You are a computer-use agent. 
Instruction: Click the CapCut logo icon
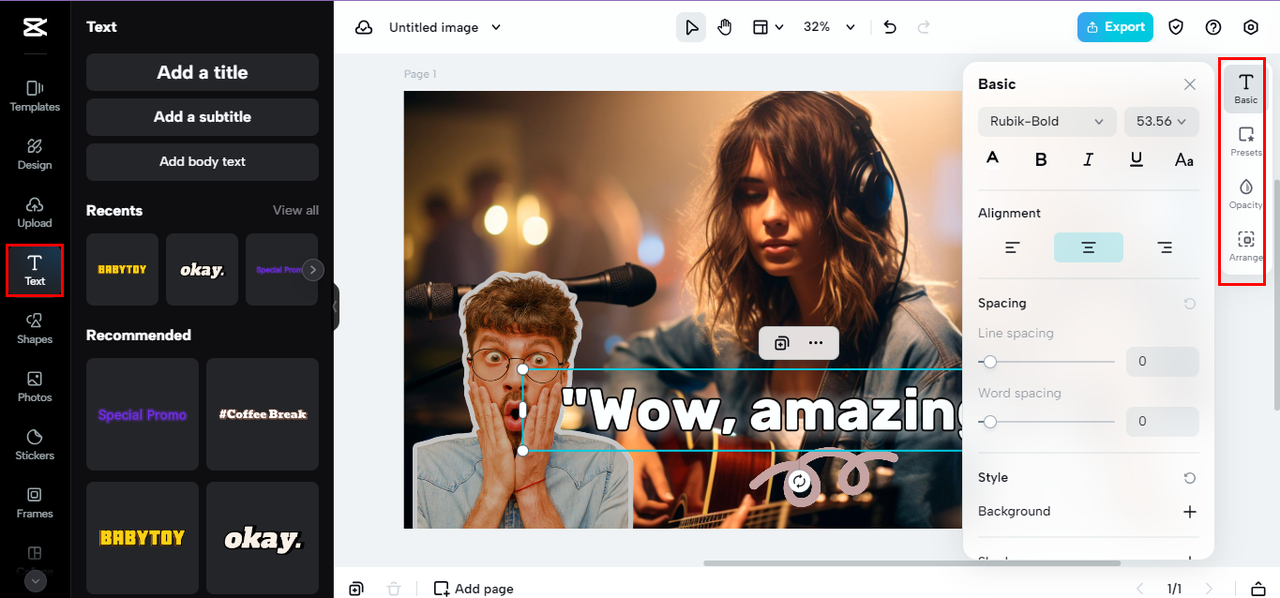35,27
